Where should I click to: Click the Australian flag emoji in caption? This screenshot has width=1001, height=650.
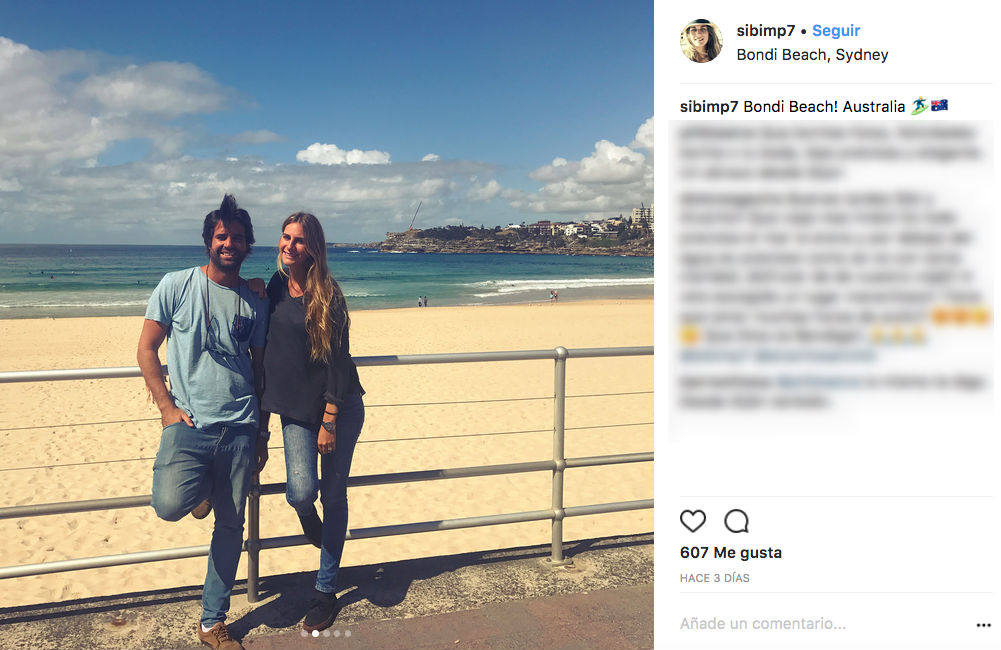[x=939, y=105]
